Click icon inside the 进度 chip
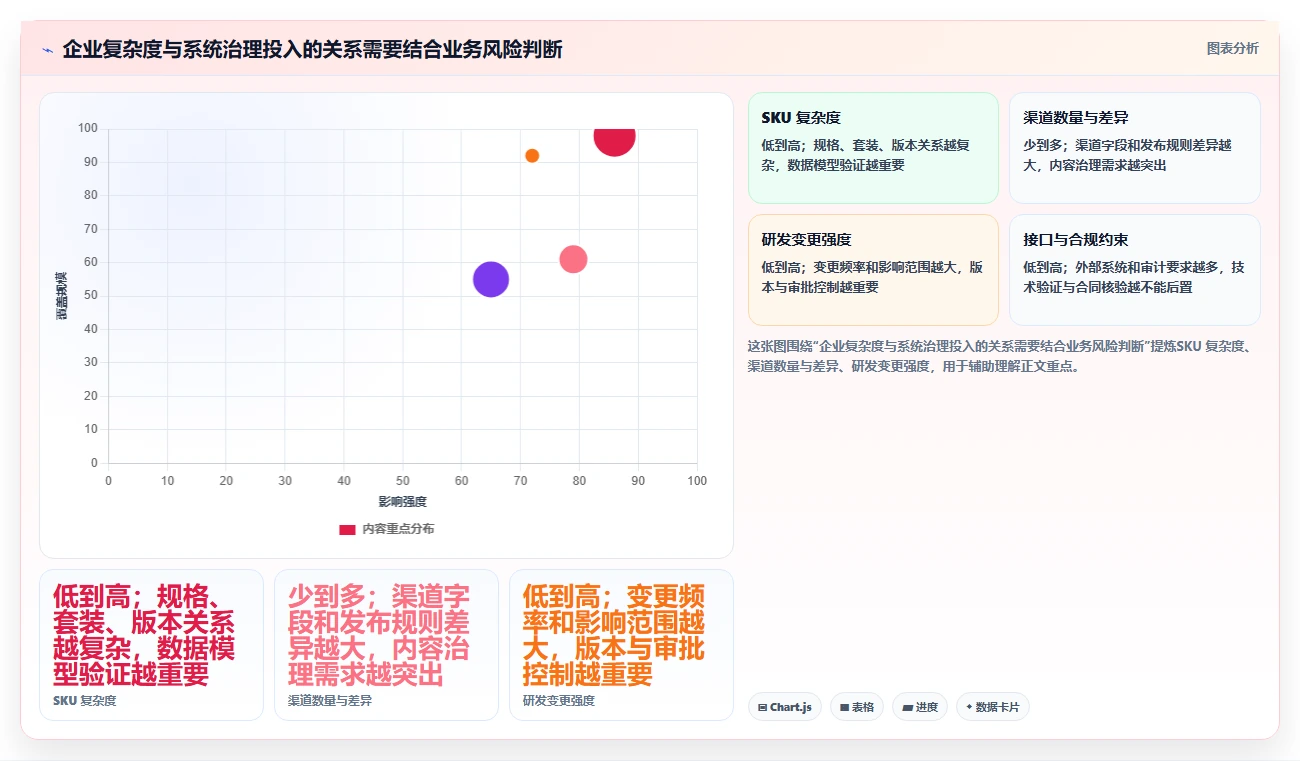The height and width of the screenshot is (761, 1300). click(907, 707)
